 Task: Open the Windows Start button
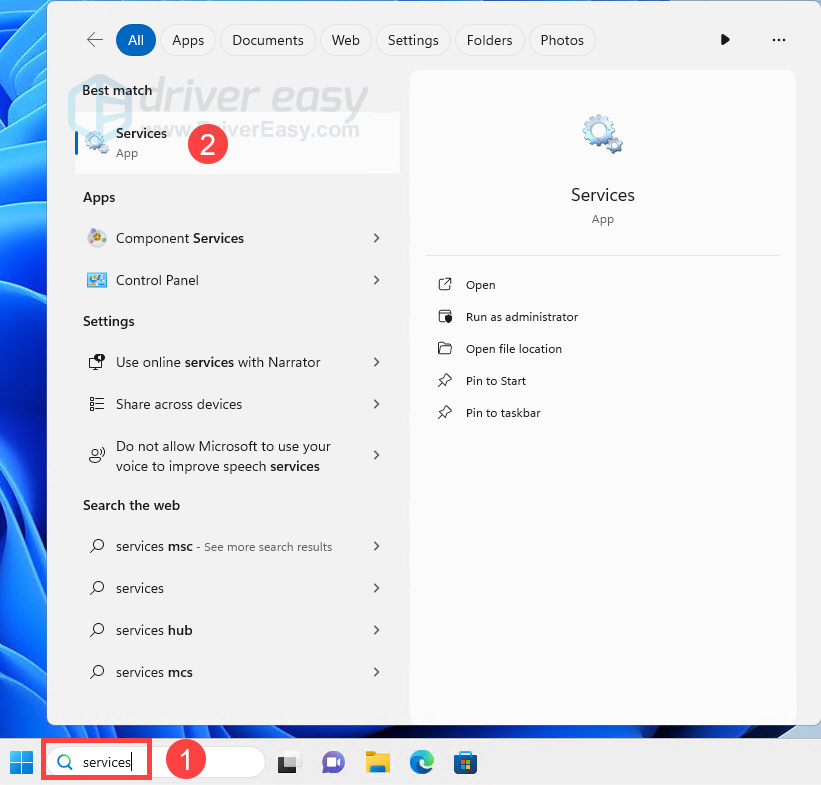pyautogui.click(x=21, y=762)
